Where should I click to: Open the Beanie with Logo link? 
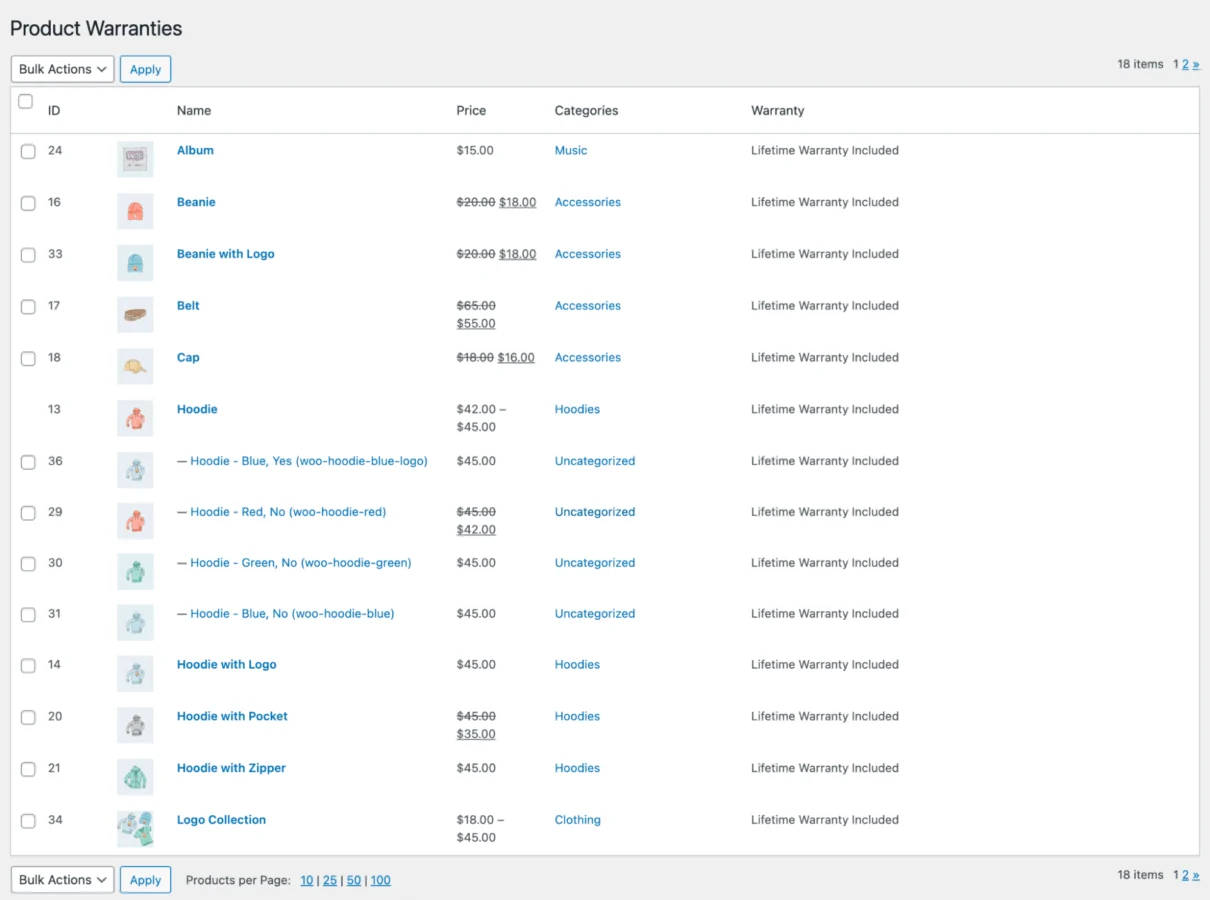point(225,254)
